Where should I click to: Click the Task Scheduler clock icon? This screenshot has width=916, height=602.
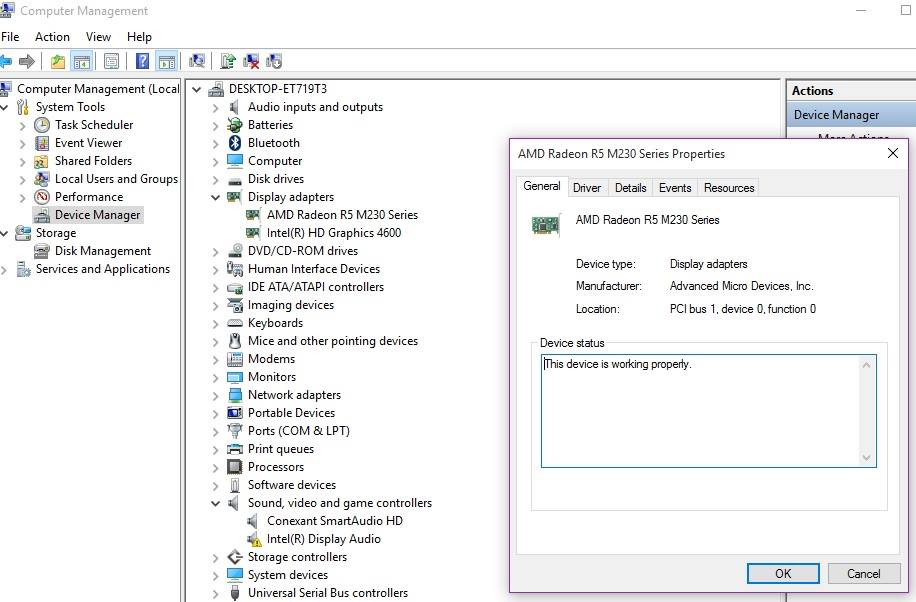(x=42, y=124)
